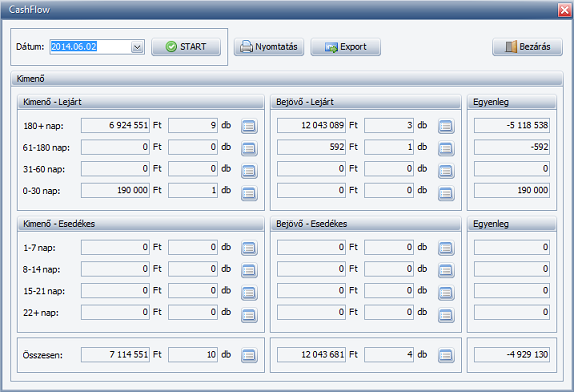Open detail list for Bejövő - Esedékes 1-7 nap row

(446, 248)
